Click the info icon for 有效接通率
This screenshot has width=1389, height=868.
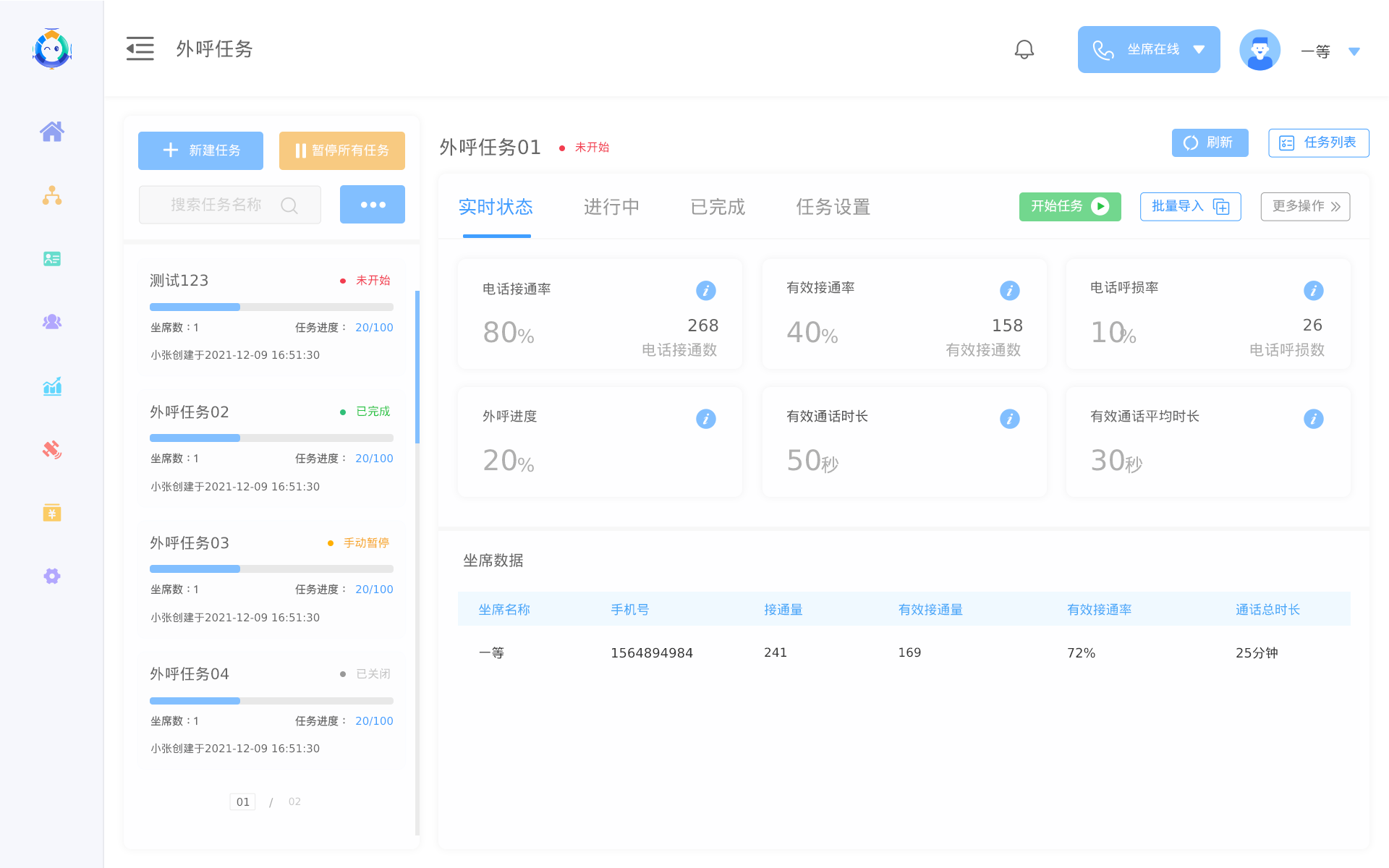tap(1010, 290)
